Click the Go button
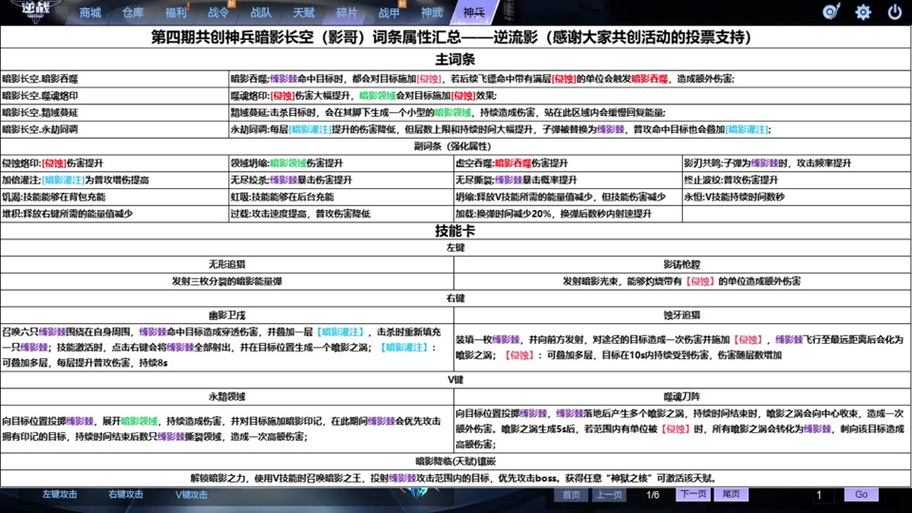This screenshot has width=912, height=513. 861,494
